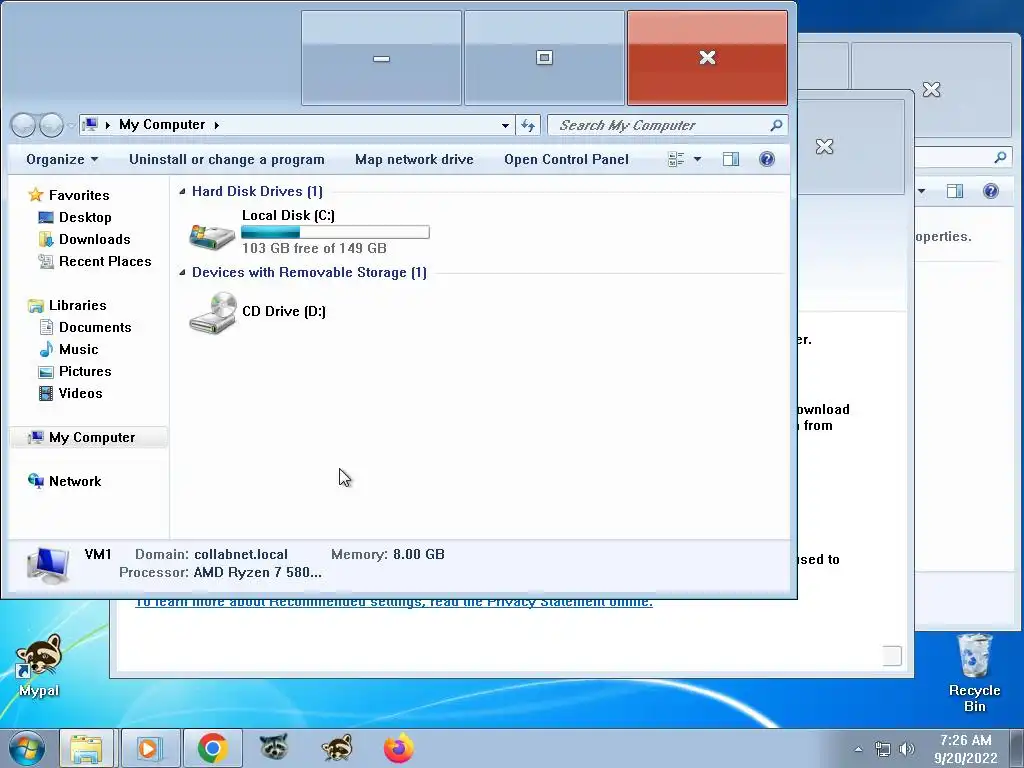The image size is (1024, 768).
Task: Click the taskbar clock 7:26 AM
Action: click(965, 740)
